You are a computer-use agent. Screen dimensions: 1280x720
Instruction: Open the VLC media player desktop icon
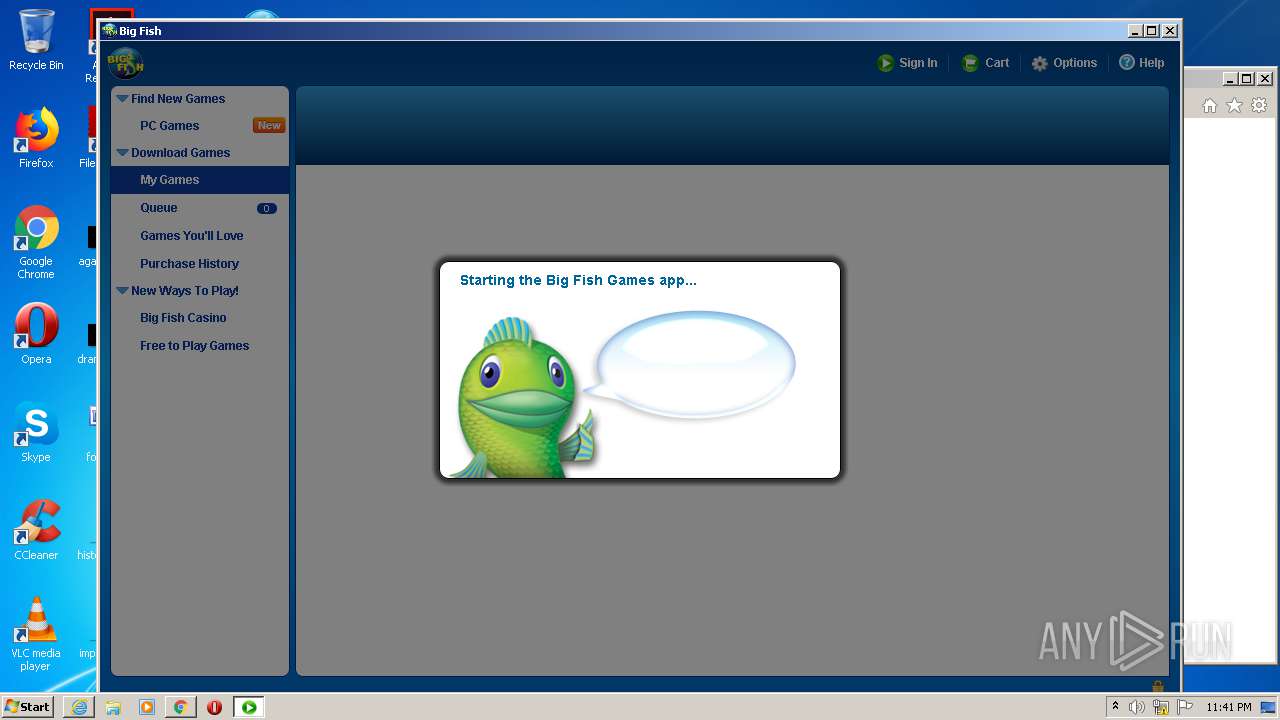click(36, 634)
